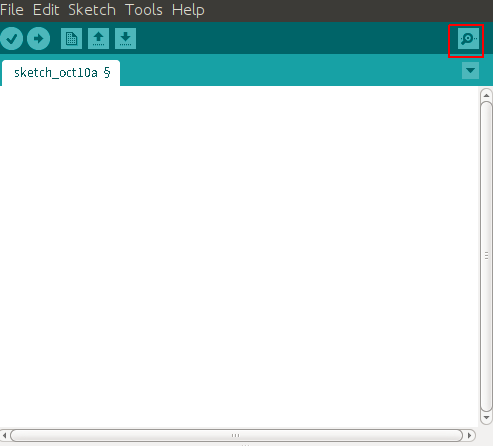Open the Serial Monitor magnifier icon
This screenshot has width=493, height=446.
click(x=468, y=39)
